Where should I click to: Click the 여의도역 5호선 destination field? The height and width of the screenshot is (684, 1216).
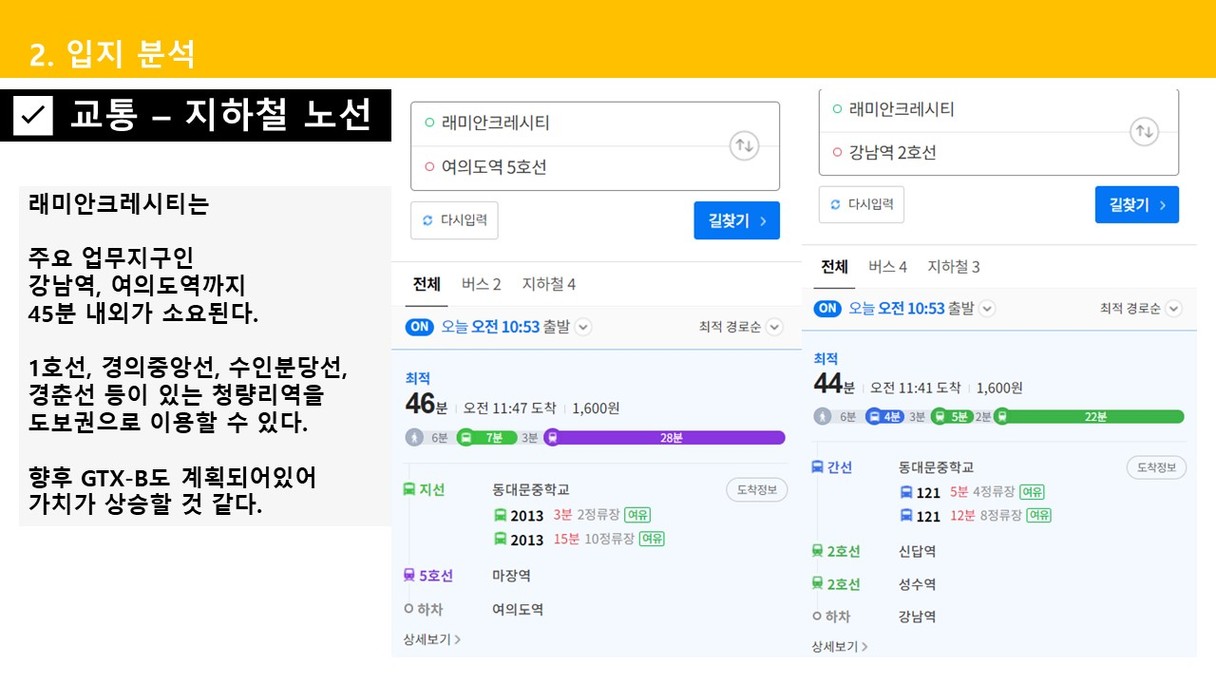[x=595, y=168]
